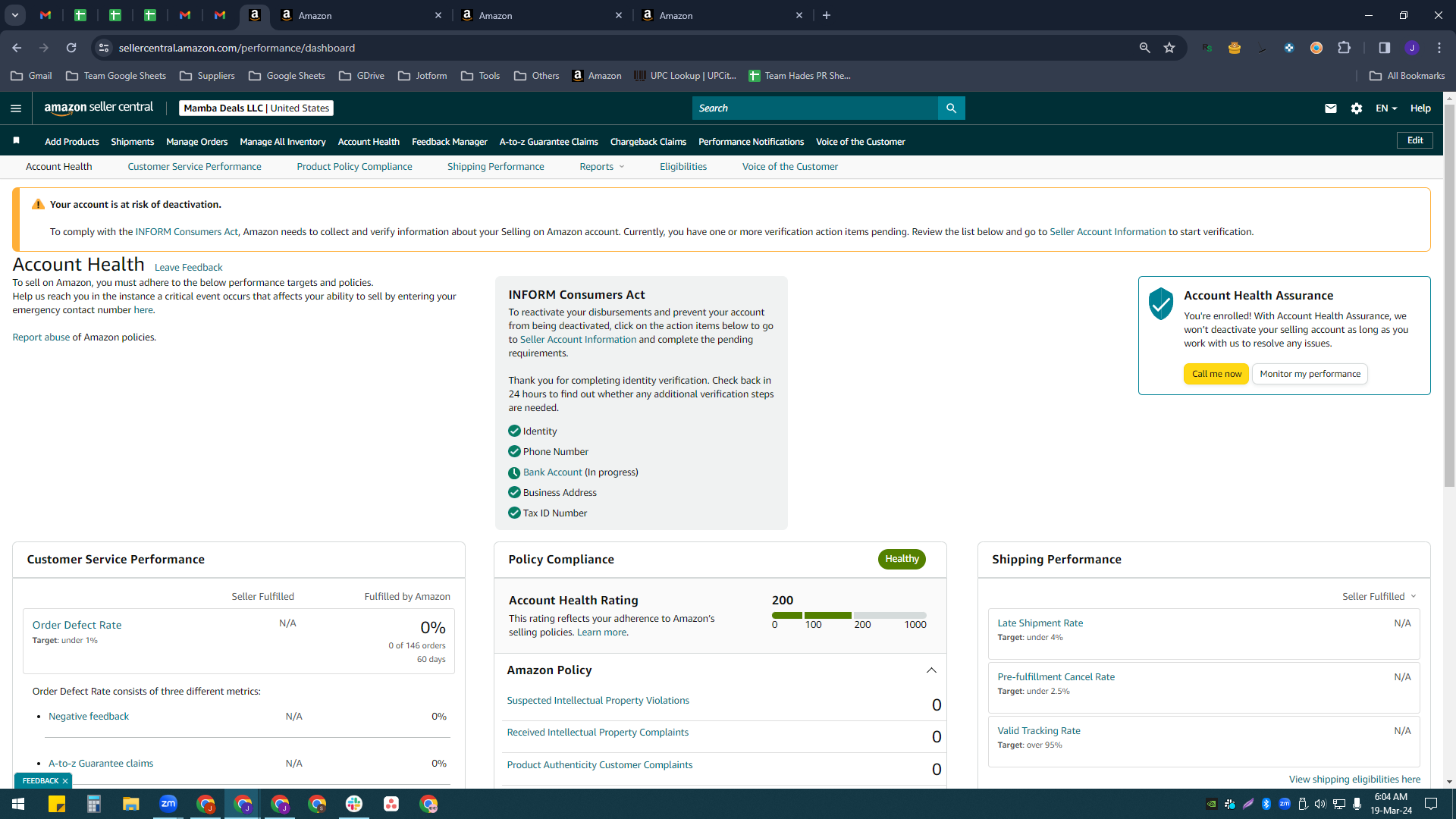The height and width of the screenshot is (819, 1456).
Task: Click View shipping eligibilities here link
Action: (x=1354, y=780)
